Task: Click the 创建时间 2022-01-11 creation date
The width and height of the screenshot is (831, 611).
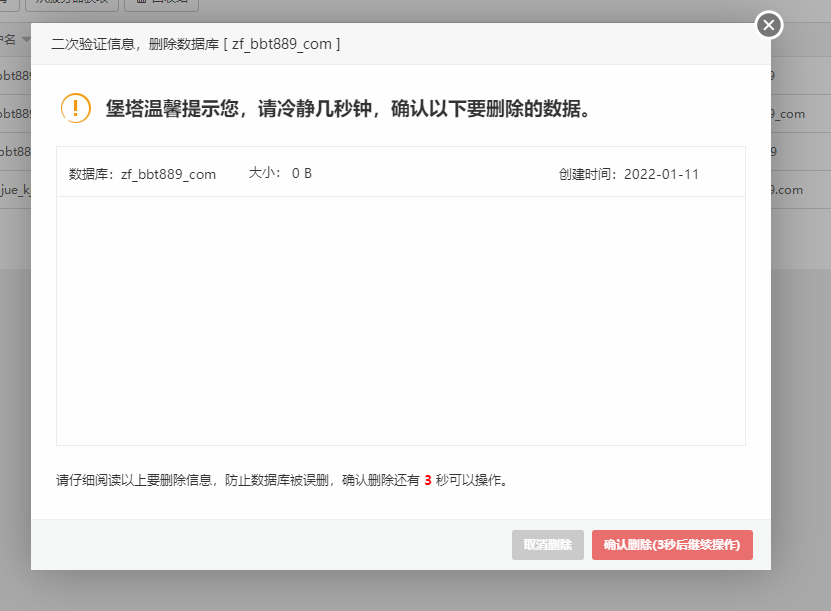Action: (629, 174)
